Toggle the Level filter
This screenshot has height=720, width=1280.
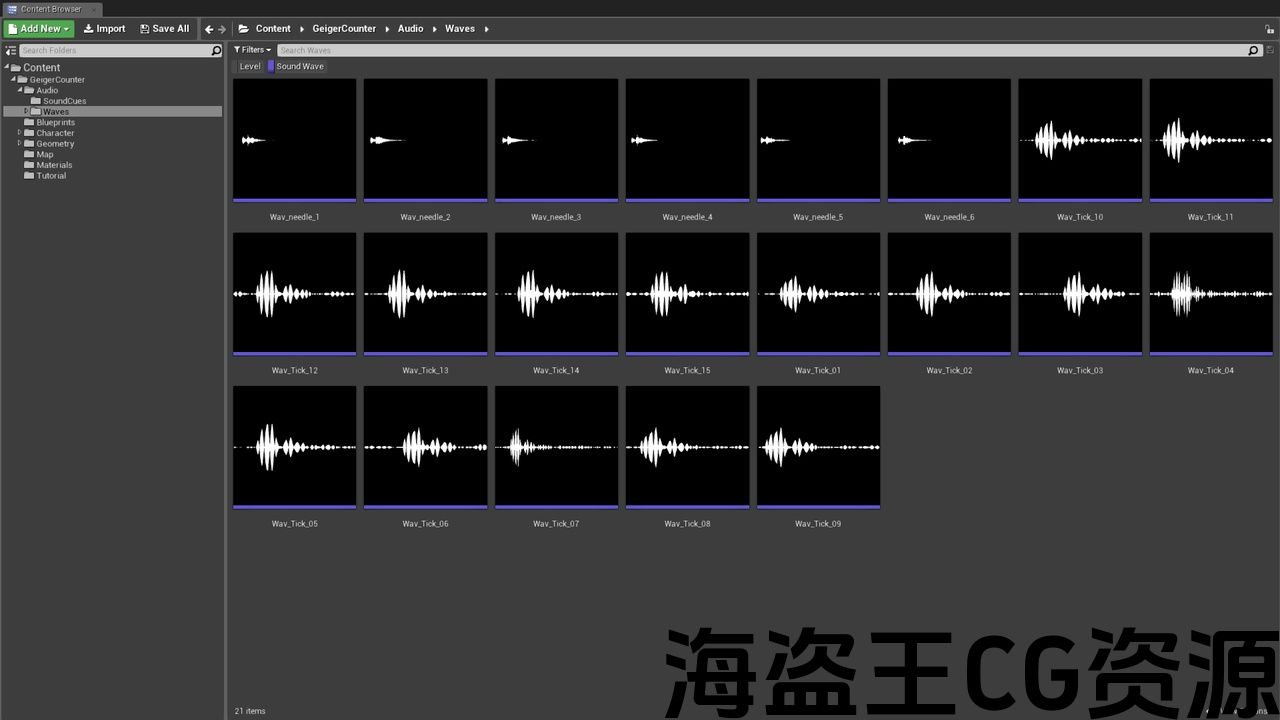coord(249,66)
